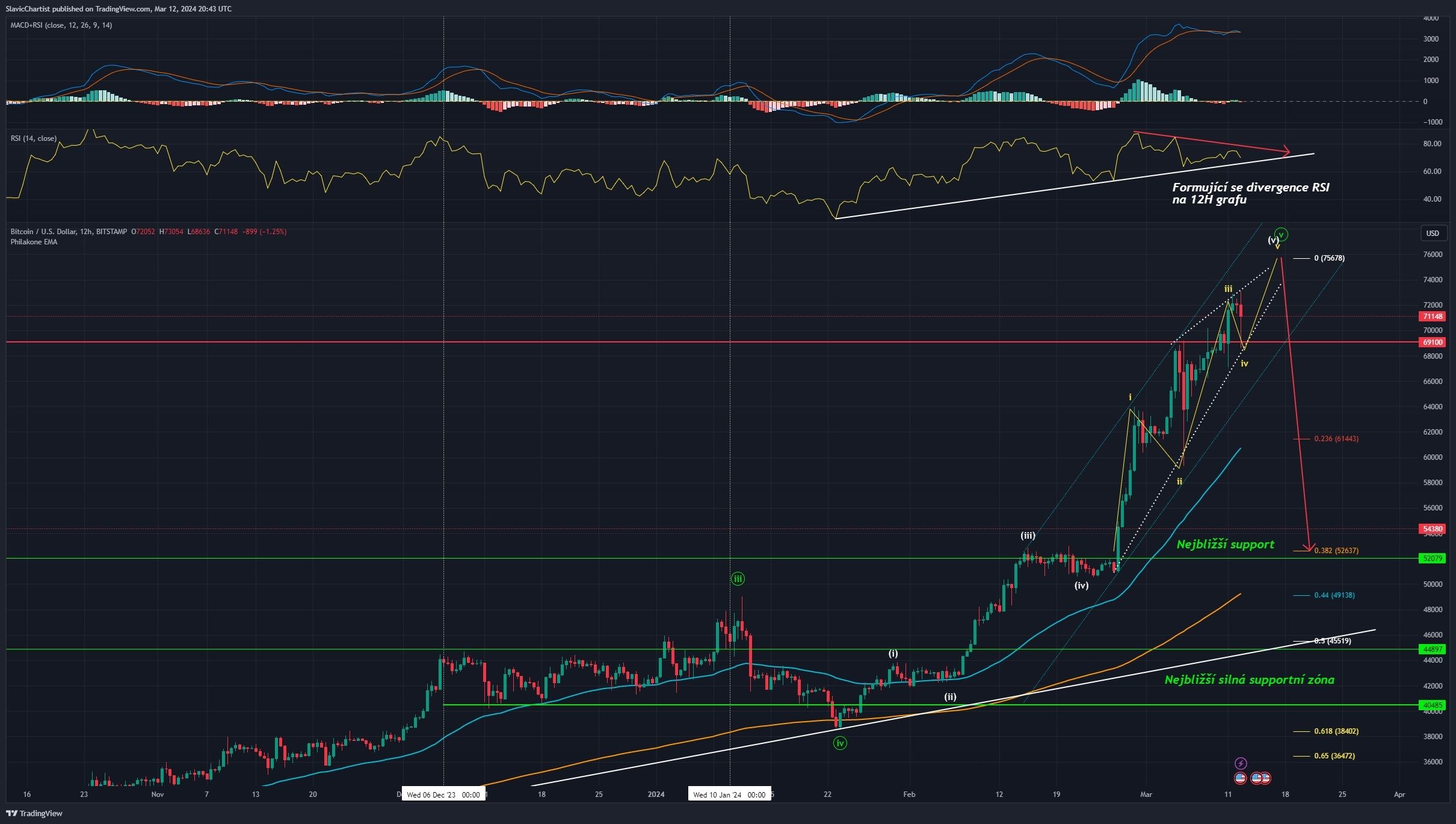Click 76000 on the price axis
The width and height of the screenshot is (1456, 824).
[x=1433, y=255]
